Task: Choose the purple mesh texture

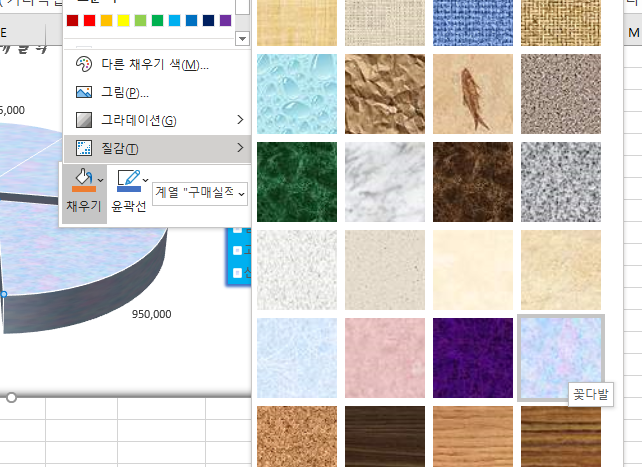Action: [x=473, y=358]
